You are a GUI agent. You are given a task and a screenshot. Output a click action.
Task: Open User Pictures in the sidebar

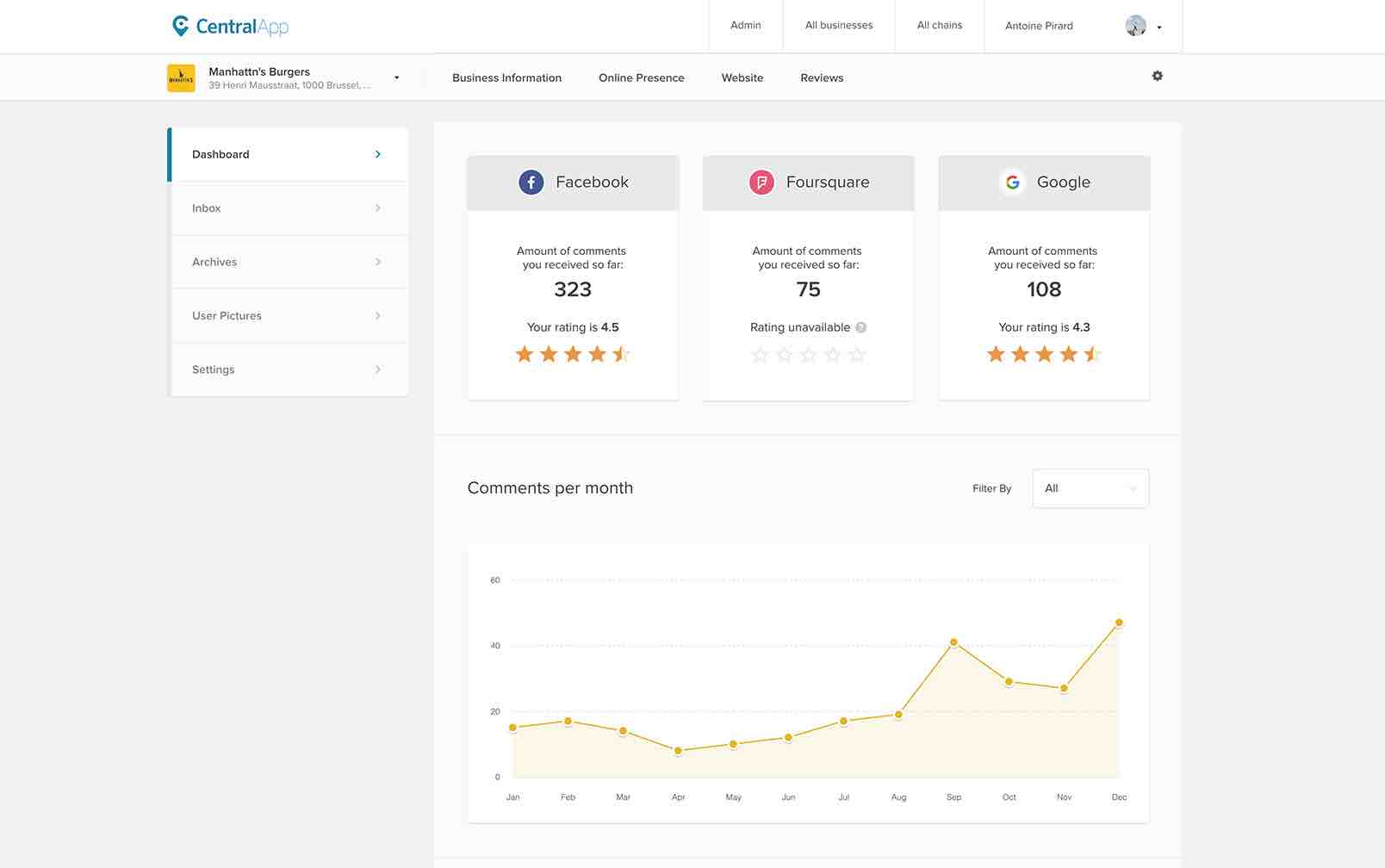pos(289,316)
